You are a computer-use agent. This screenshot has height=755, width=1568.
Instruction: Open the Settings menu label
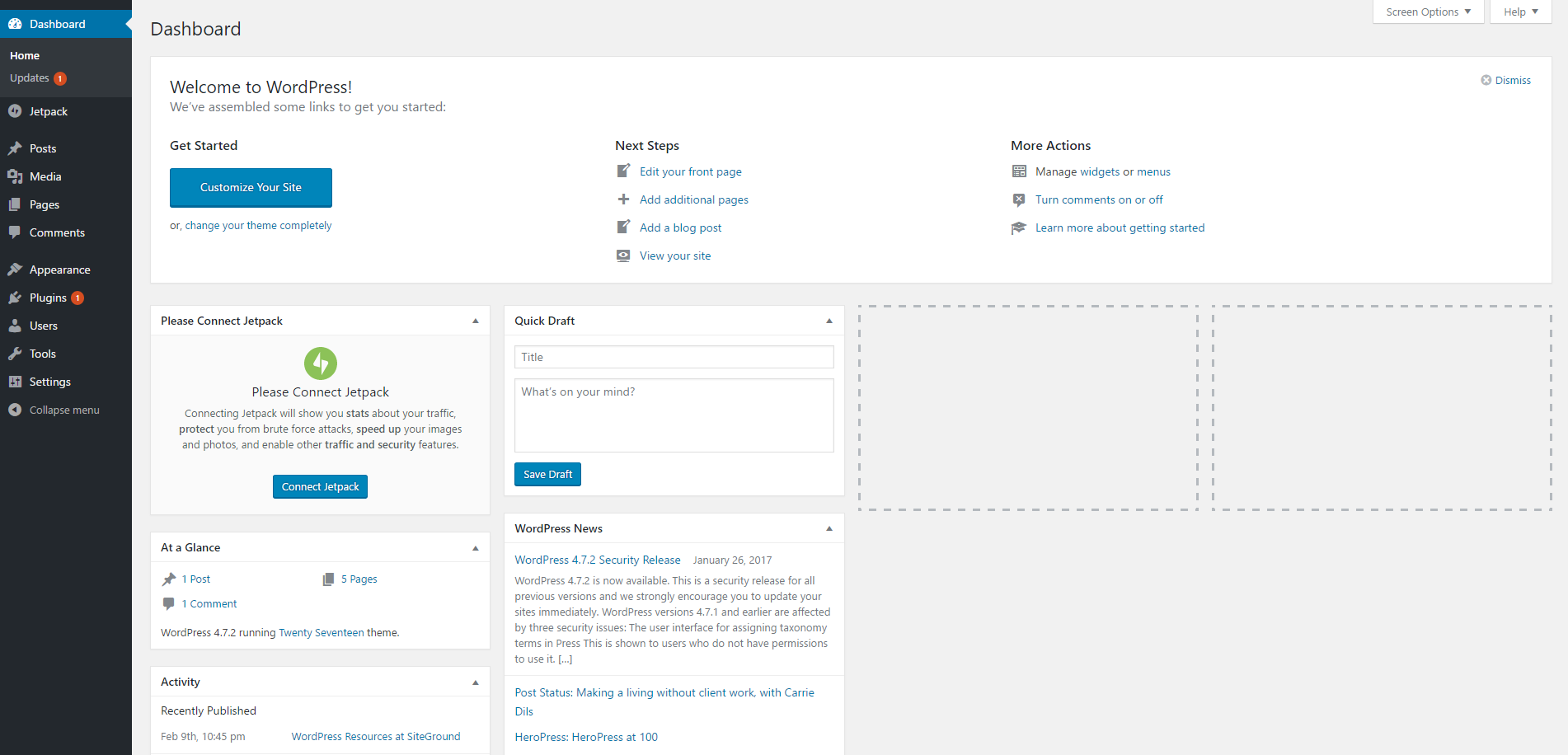[x=50, y=382]
